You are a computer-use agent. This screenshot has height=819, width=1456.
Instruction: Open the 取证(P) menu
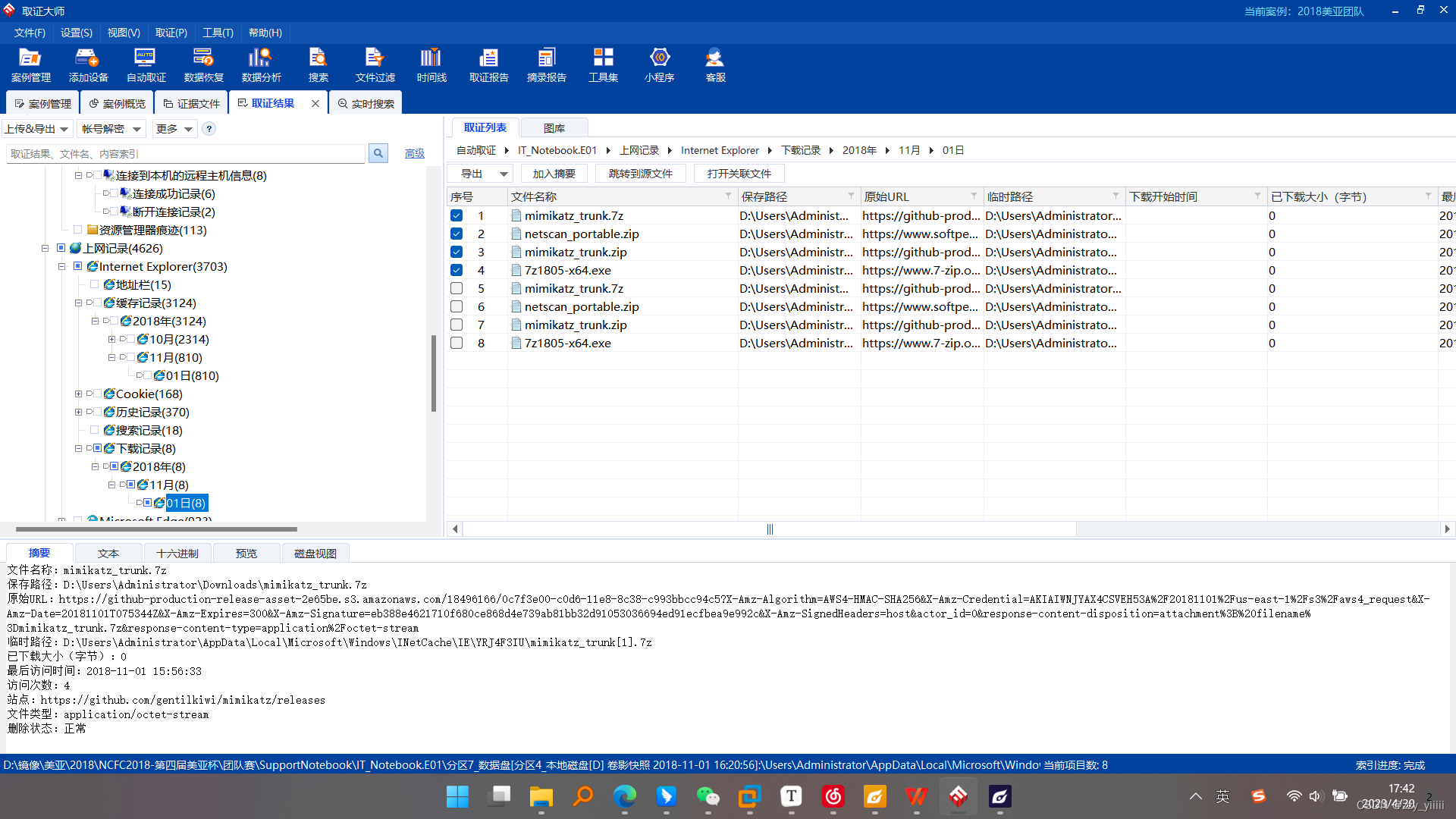point(171,33)
